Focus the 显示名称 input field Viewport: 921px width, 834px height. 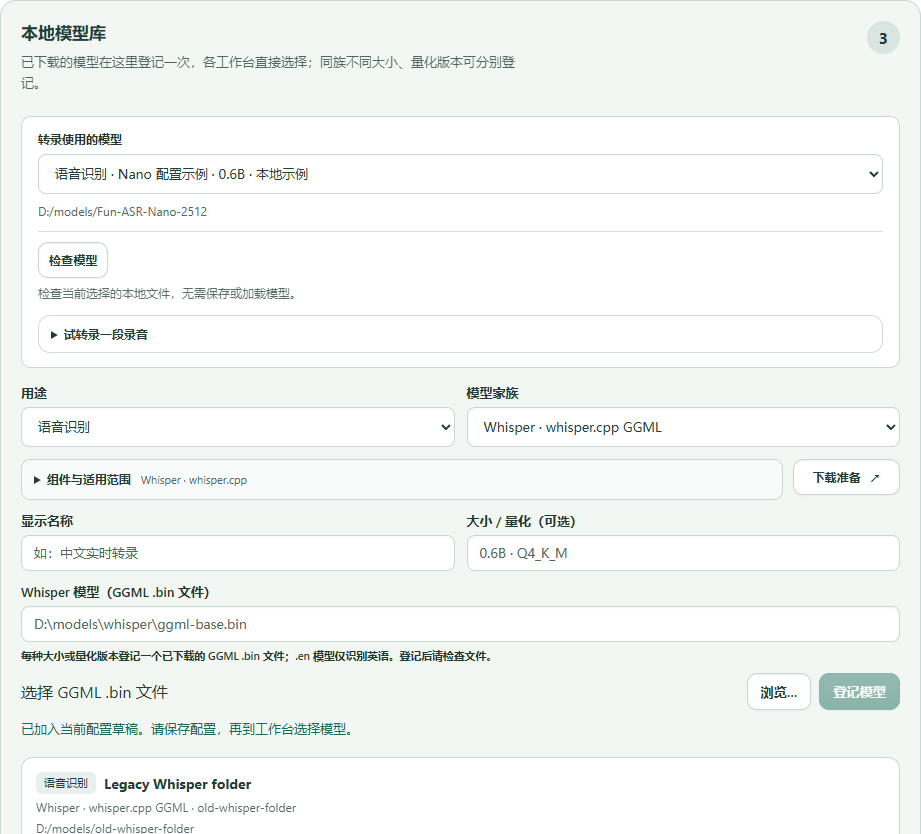click(x=238, y=553)
